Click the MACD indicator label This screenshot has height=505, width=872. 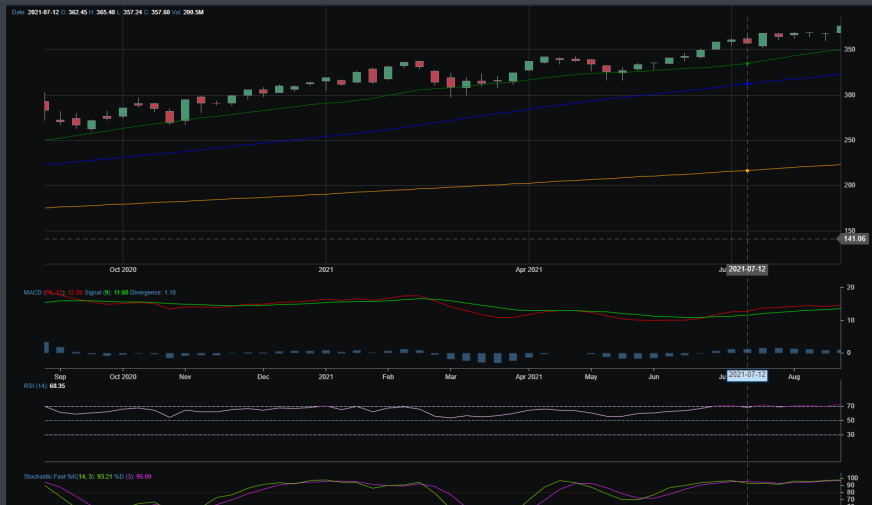coord(34,292)
